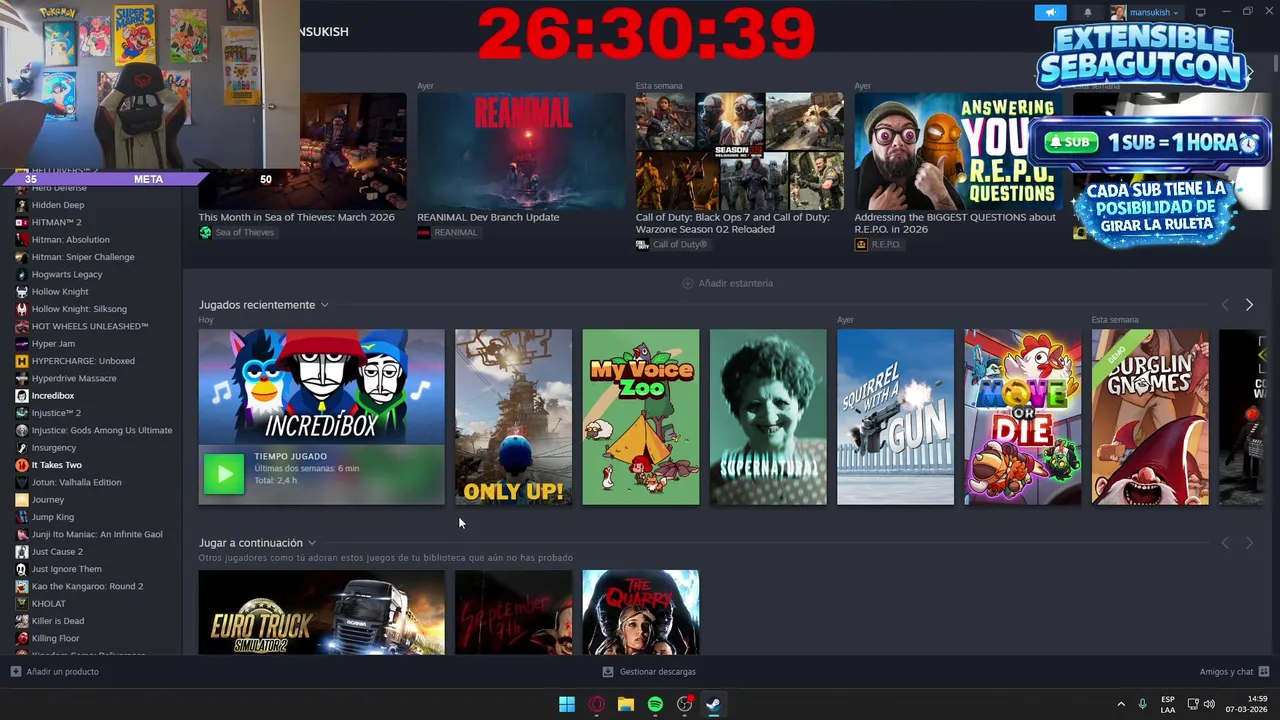Open the Supernatural game cover
This screenshot has width=1280, height=720.
pos(768,417)
